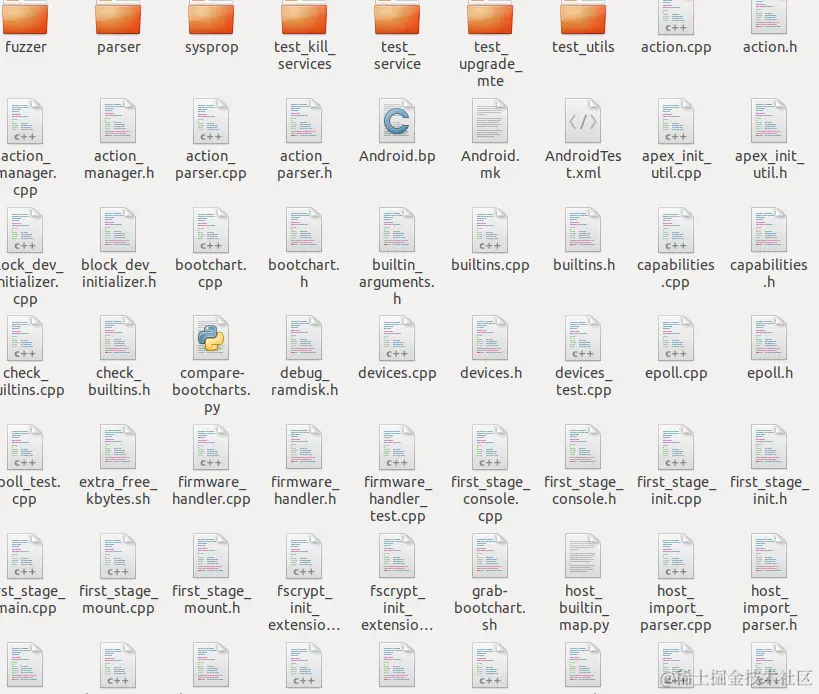Open the fuzzer folder icon
Image resolution: width=819 pixels, height=694 pixels.
(25, 17)
